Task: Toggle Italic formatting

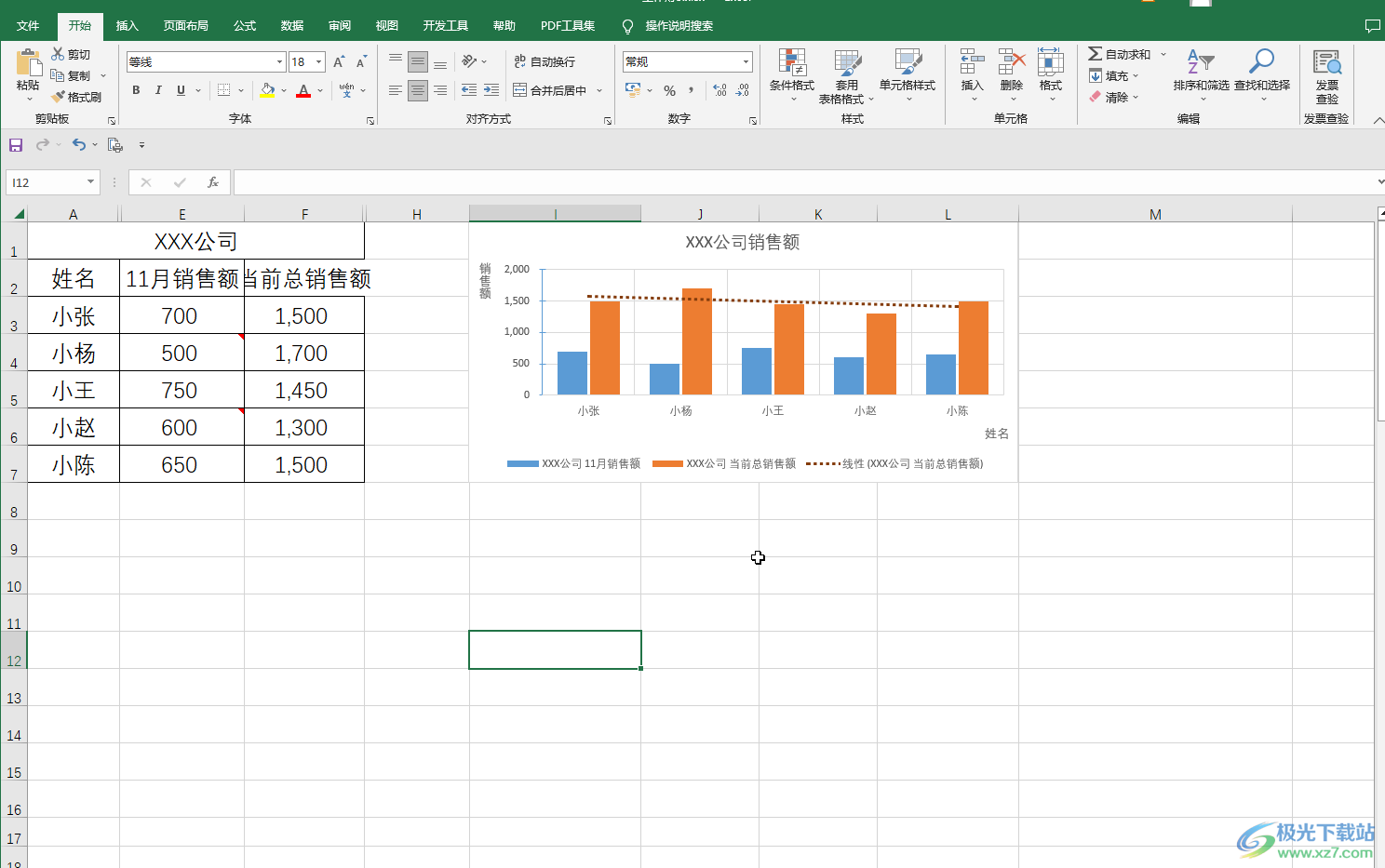Action: click(158, 90)
